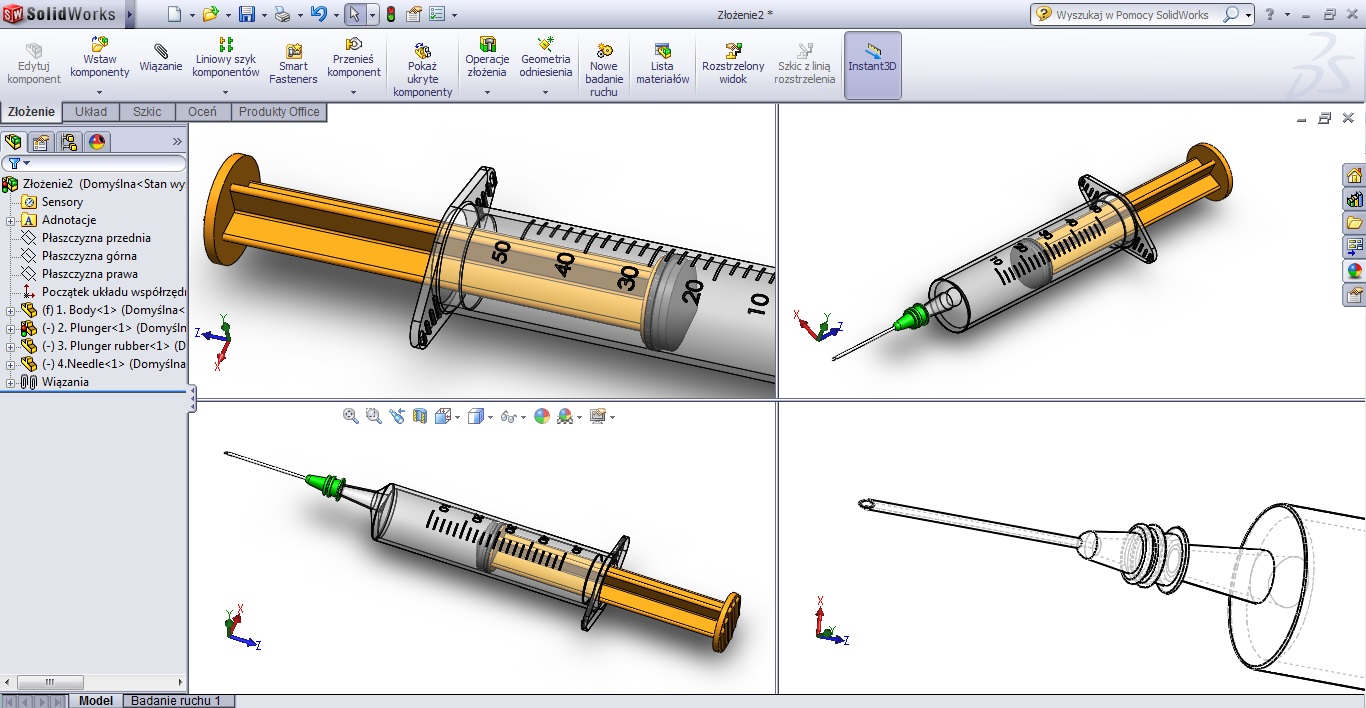Image resolution: width=1366 pixels, height=708 pixels.
Task: Save the assembly with the floppy disk icon
Action: [247, 14]
